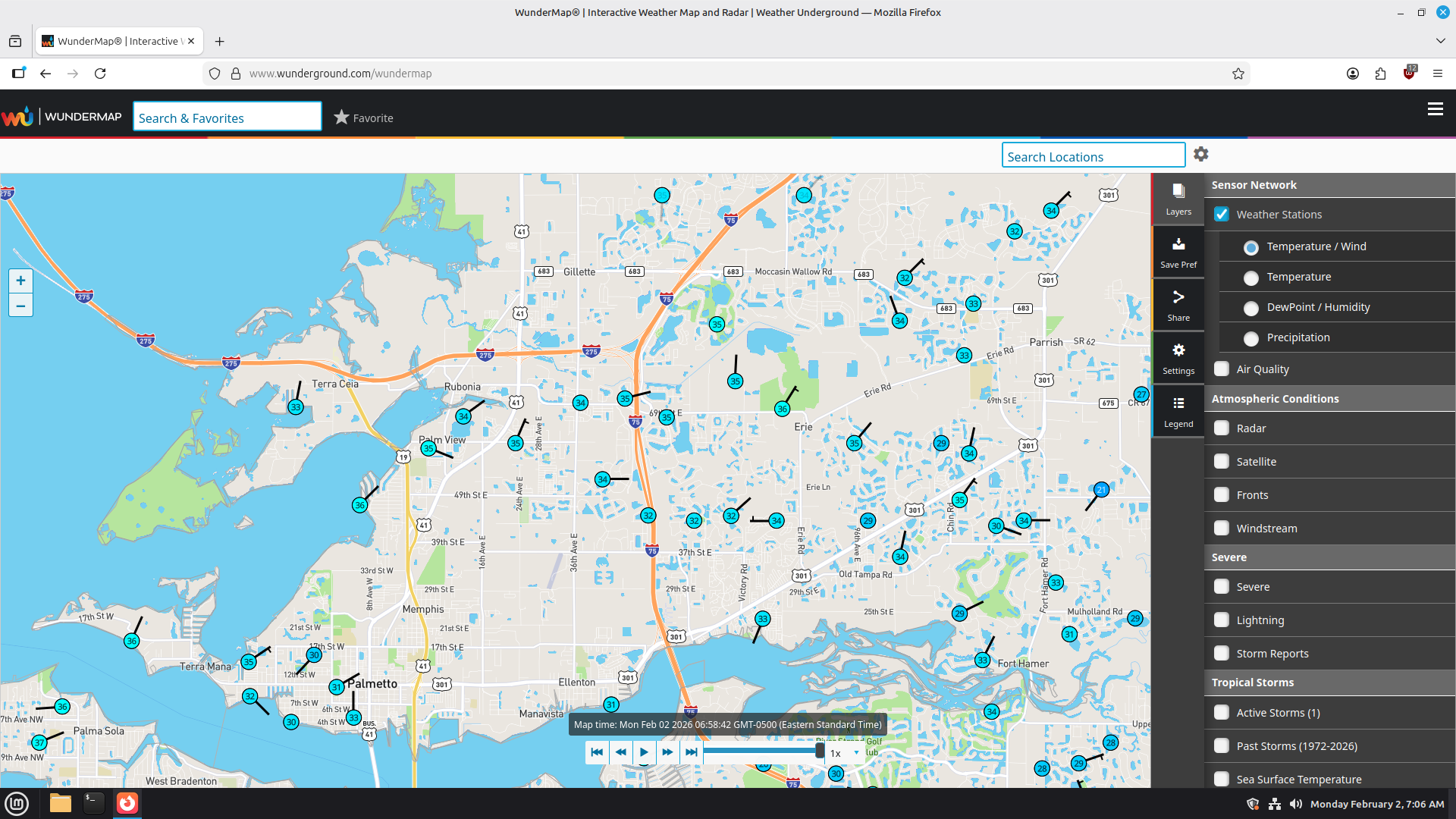Skip to first frame of map animation
The height and width of the screenshot is (819, 1456).
pos(597,752)
